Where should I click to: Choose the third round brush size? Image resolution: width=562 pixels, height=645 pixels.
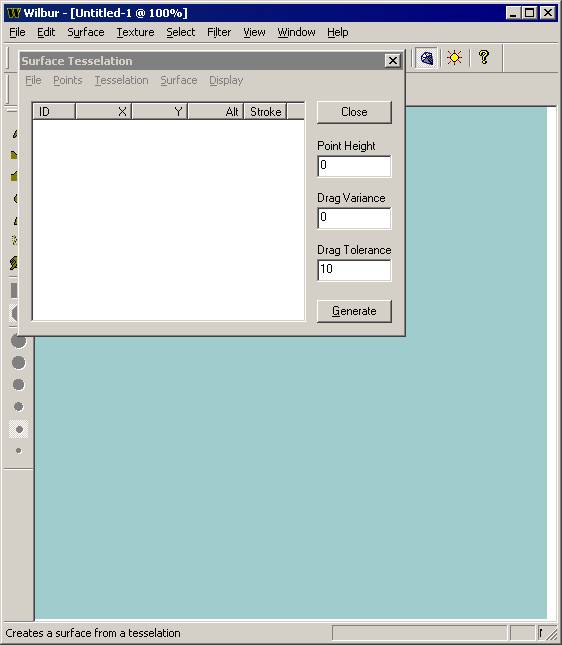click(x=19, y=385)
